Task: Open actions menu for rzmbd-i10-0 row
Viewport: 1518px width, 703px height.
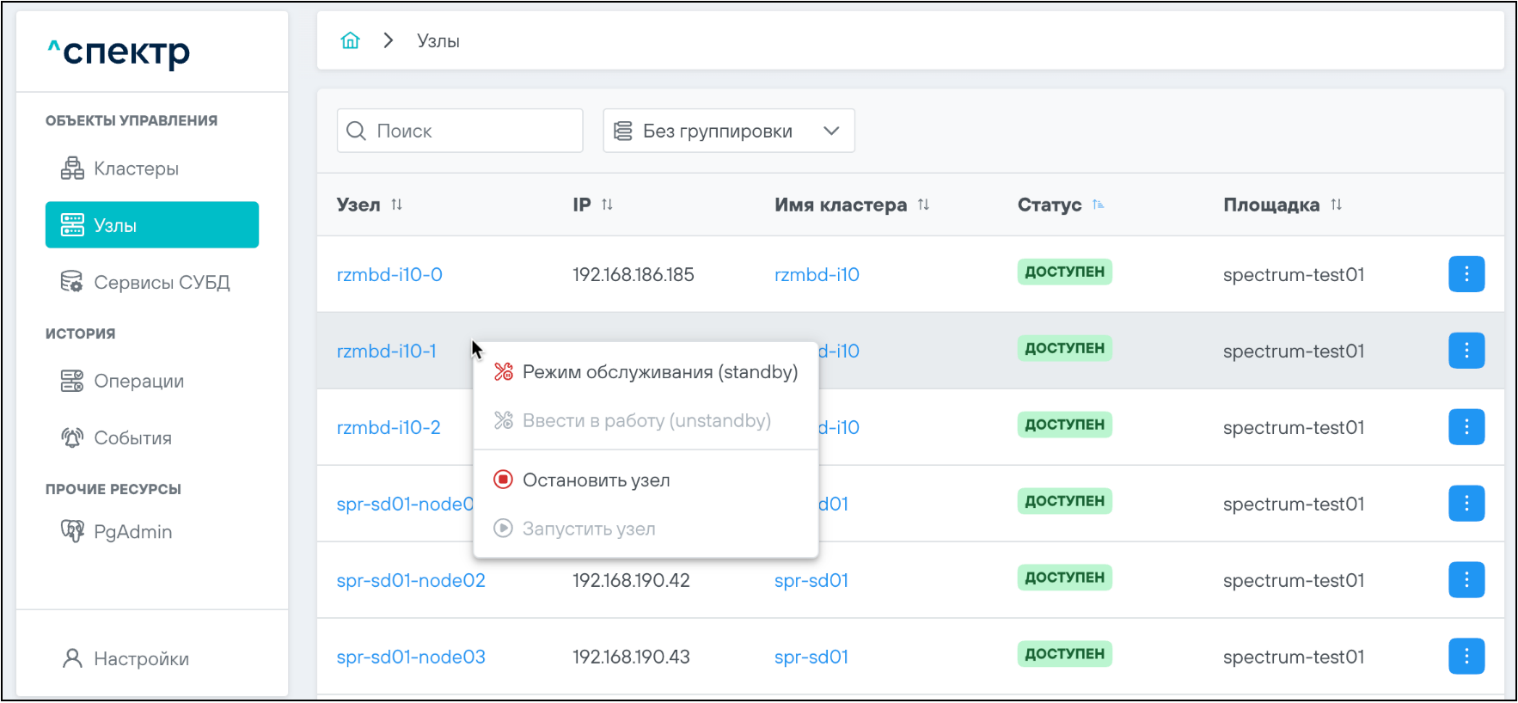Action: [x=1465, y=274]
